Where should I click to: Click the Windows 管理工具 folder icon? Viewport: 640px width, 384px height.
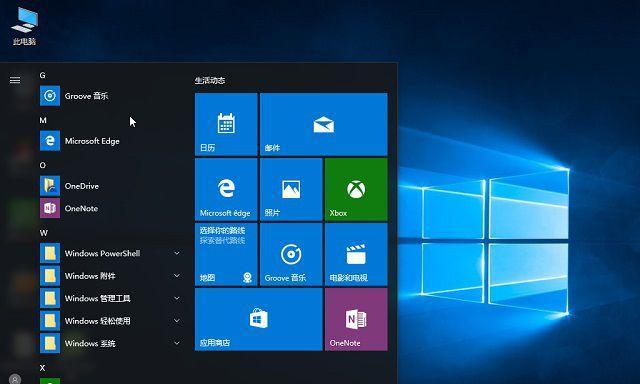point(50,298)
